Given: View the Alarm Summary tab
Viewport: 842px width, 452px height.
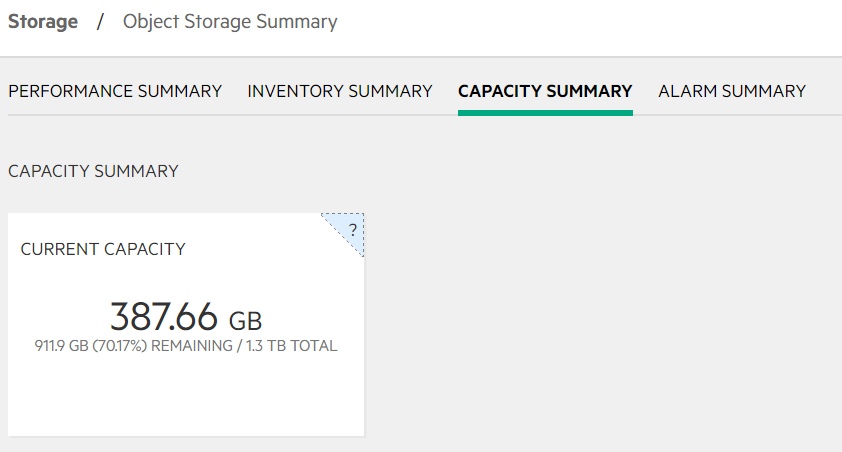Looking at the screenshot, I should point(732,91).
